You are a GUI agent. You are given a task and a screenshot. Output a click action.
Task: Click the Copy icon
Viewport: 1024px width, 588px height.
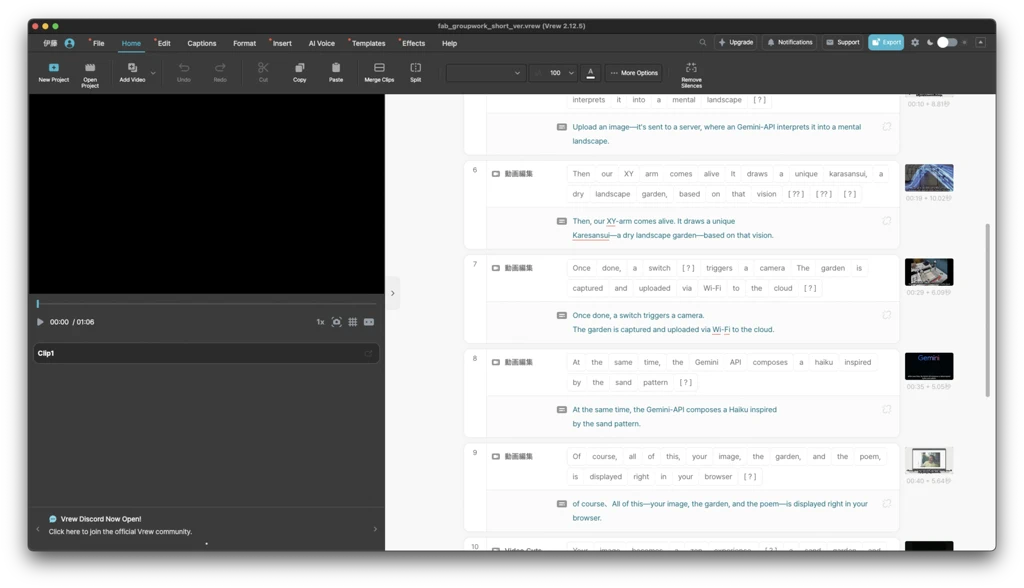coord(300,67)
